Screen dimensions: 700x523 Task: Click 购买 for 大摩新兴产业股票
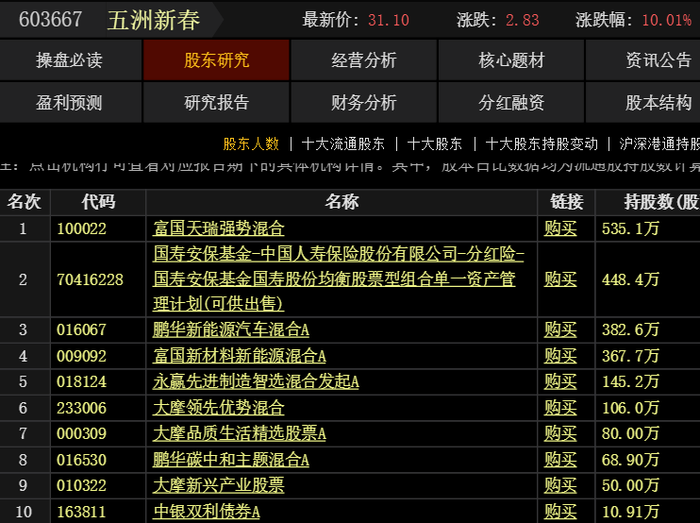[560, 485]
